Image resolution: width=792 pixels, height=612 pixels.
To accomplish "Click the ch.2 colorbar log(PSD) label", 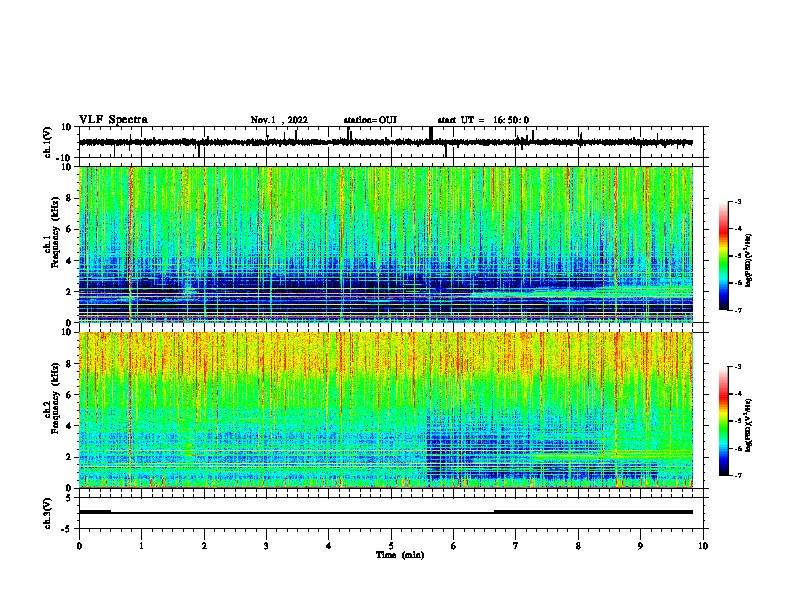I will pos(749,425).
